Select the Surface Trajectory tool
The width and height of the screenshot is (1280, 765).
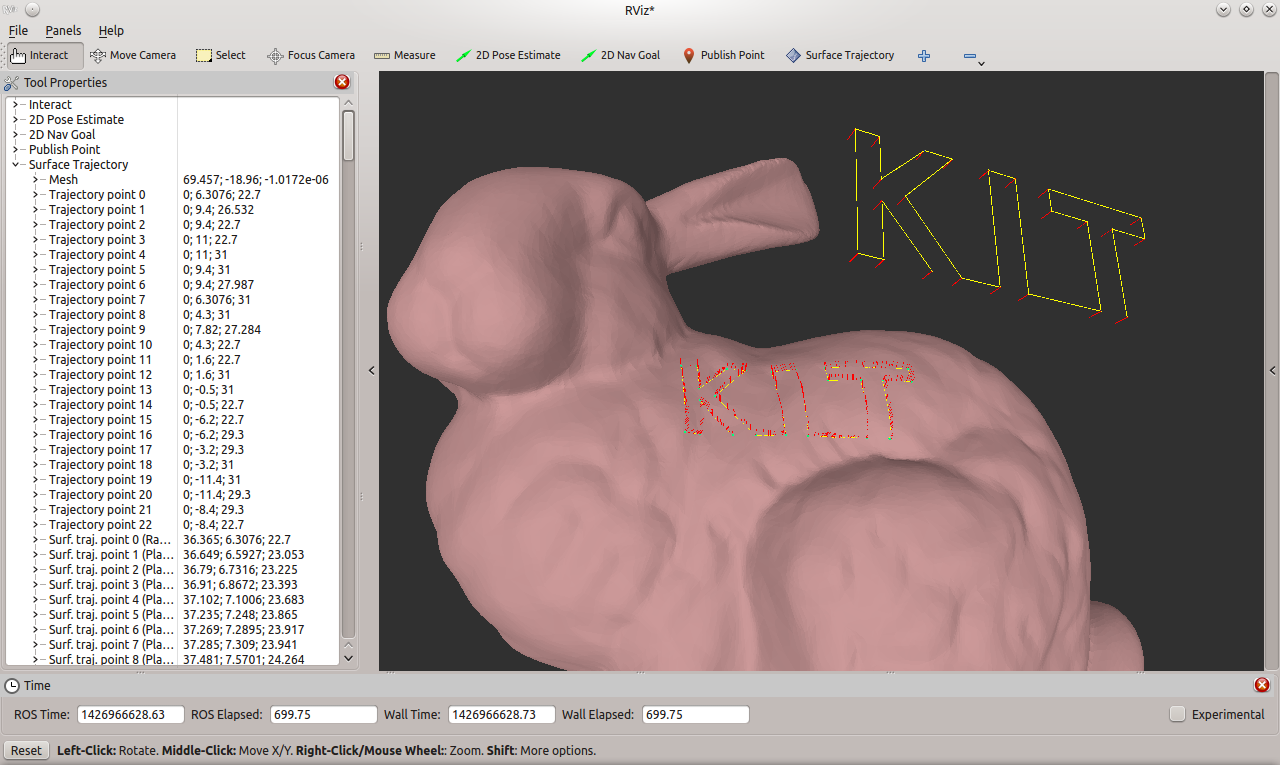click(x=840, y=55)
